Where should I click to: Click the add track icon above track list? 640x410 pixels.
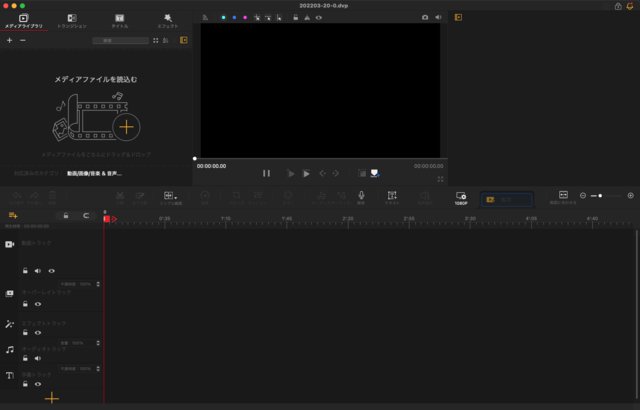(14, 215)
